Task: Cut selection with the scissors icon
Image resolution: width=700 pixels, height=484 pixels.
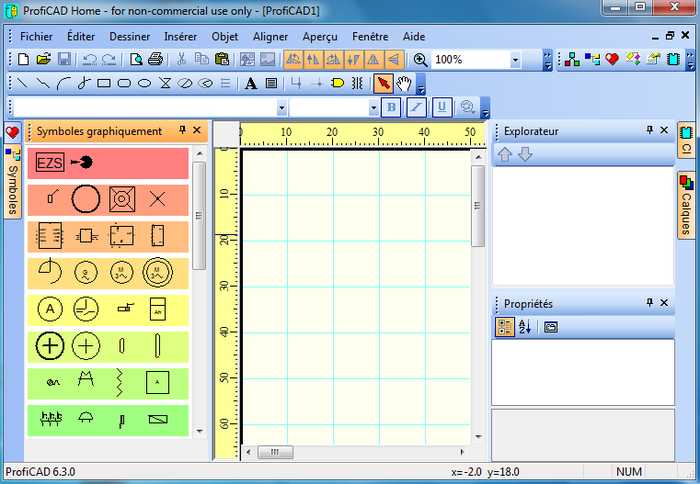Action: 181,59
